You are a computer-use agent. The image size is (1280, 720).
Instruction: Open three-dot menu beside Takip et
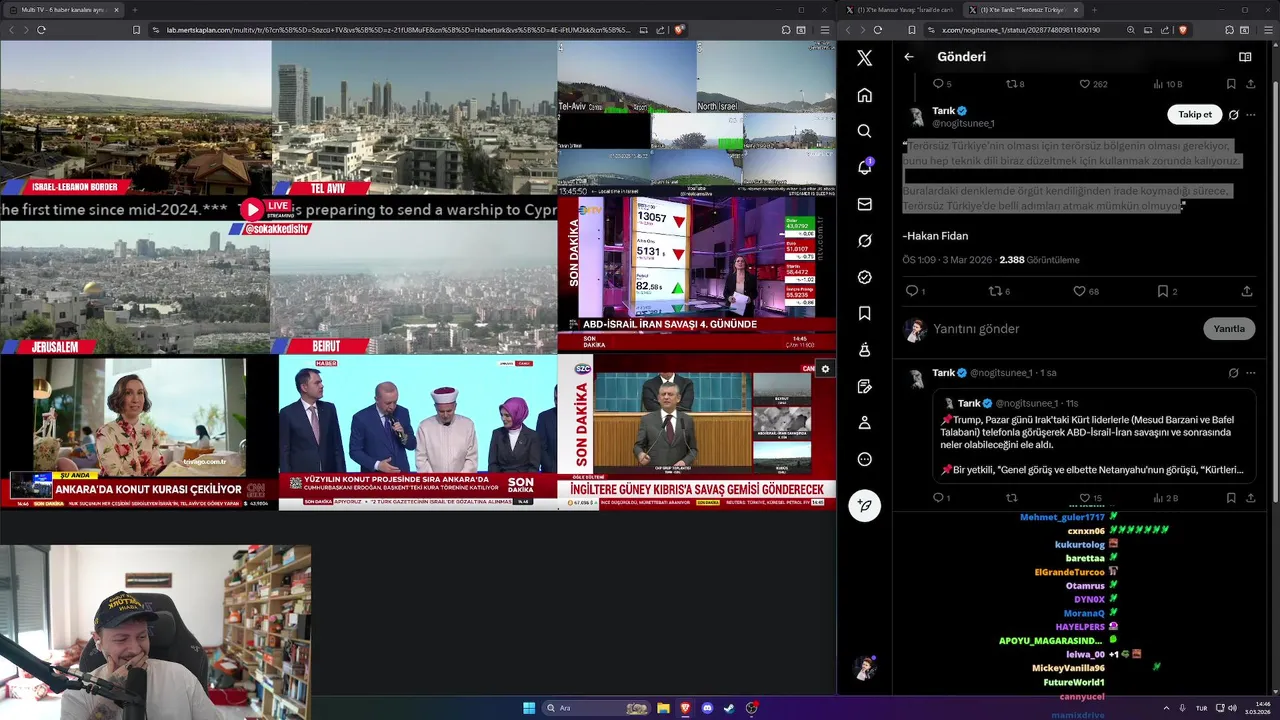[x=1250, y=115]
